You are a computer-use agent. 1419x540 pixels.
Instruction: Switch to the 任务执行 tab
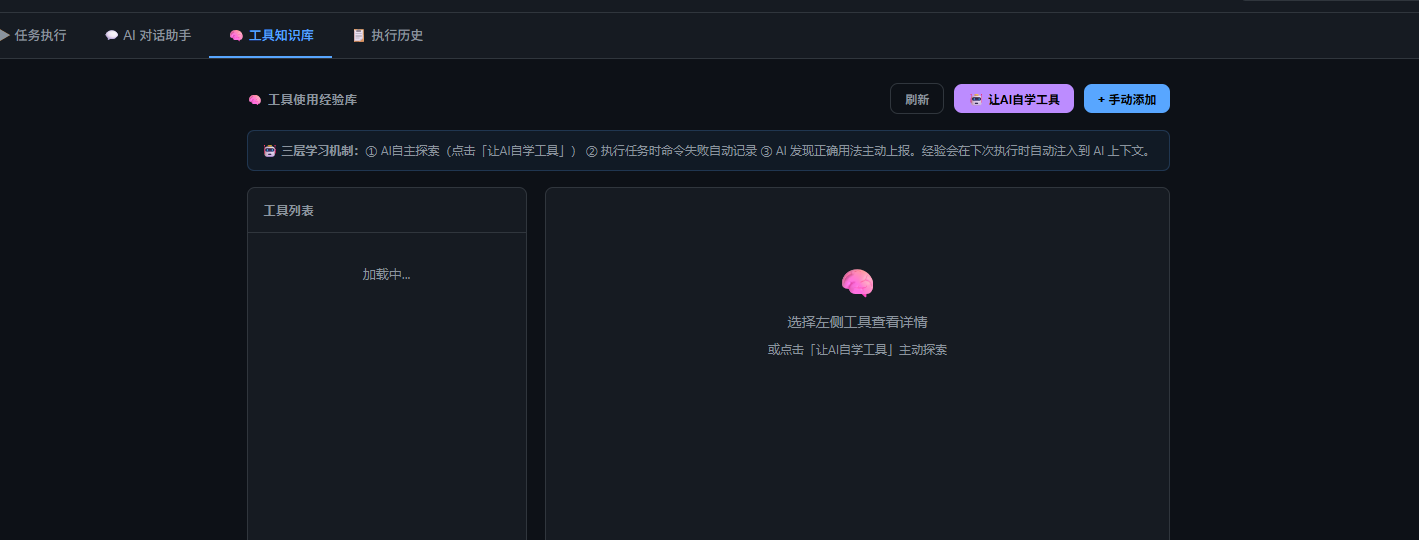click(x=33, y=35)
